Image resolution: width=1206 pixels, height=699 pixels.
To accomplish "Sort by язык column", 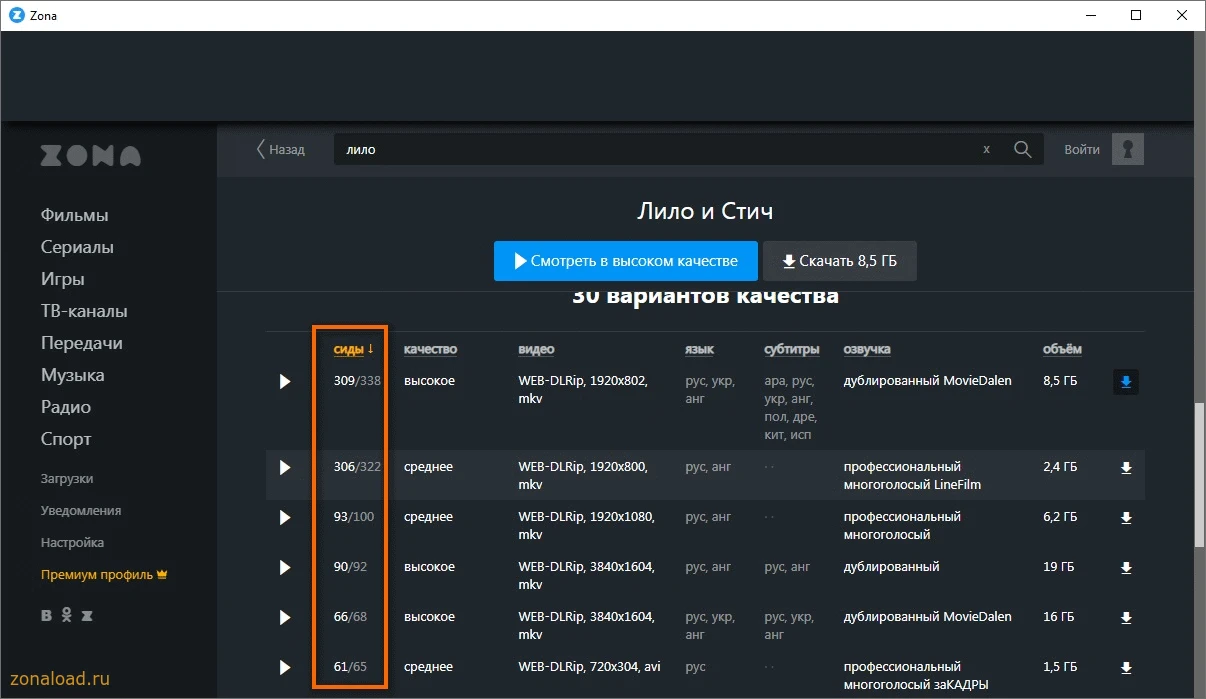I will tap(699, 349).
